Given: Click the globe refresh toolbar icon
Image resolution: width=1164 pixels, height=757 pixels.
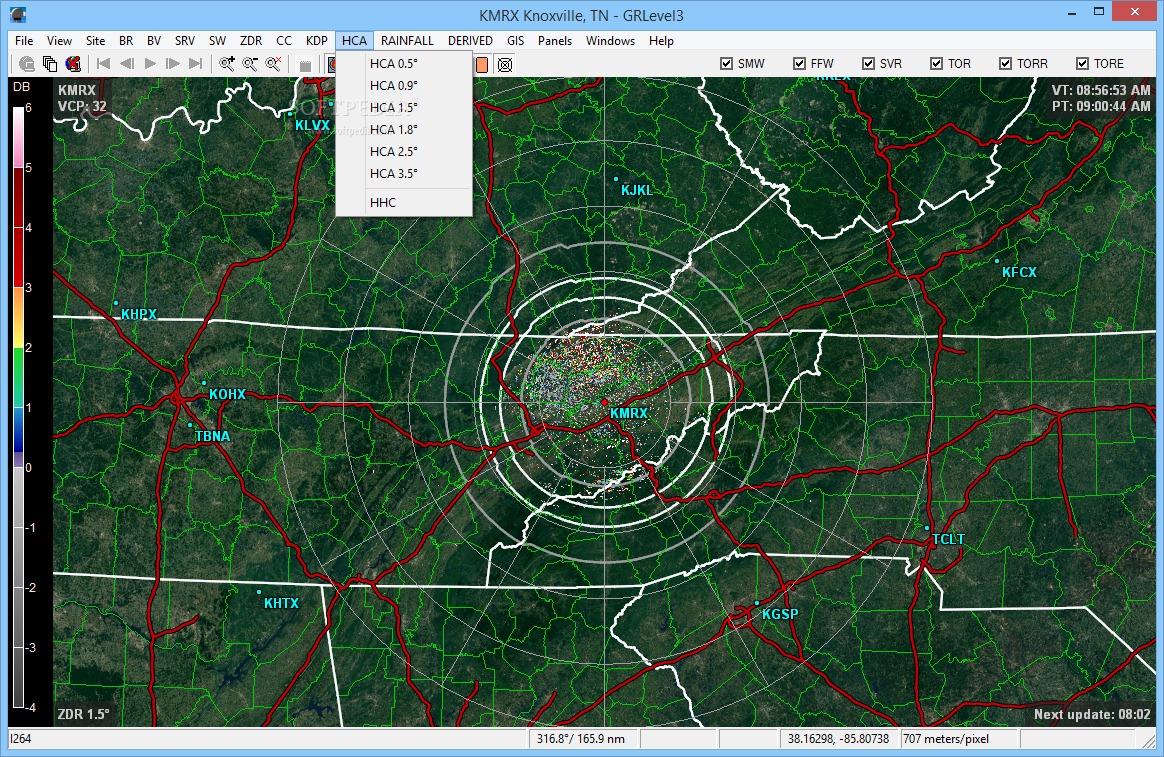Looking at the screenshot, I should point(27,64).
